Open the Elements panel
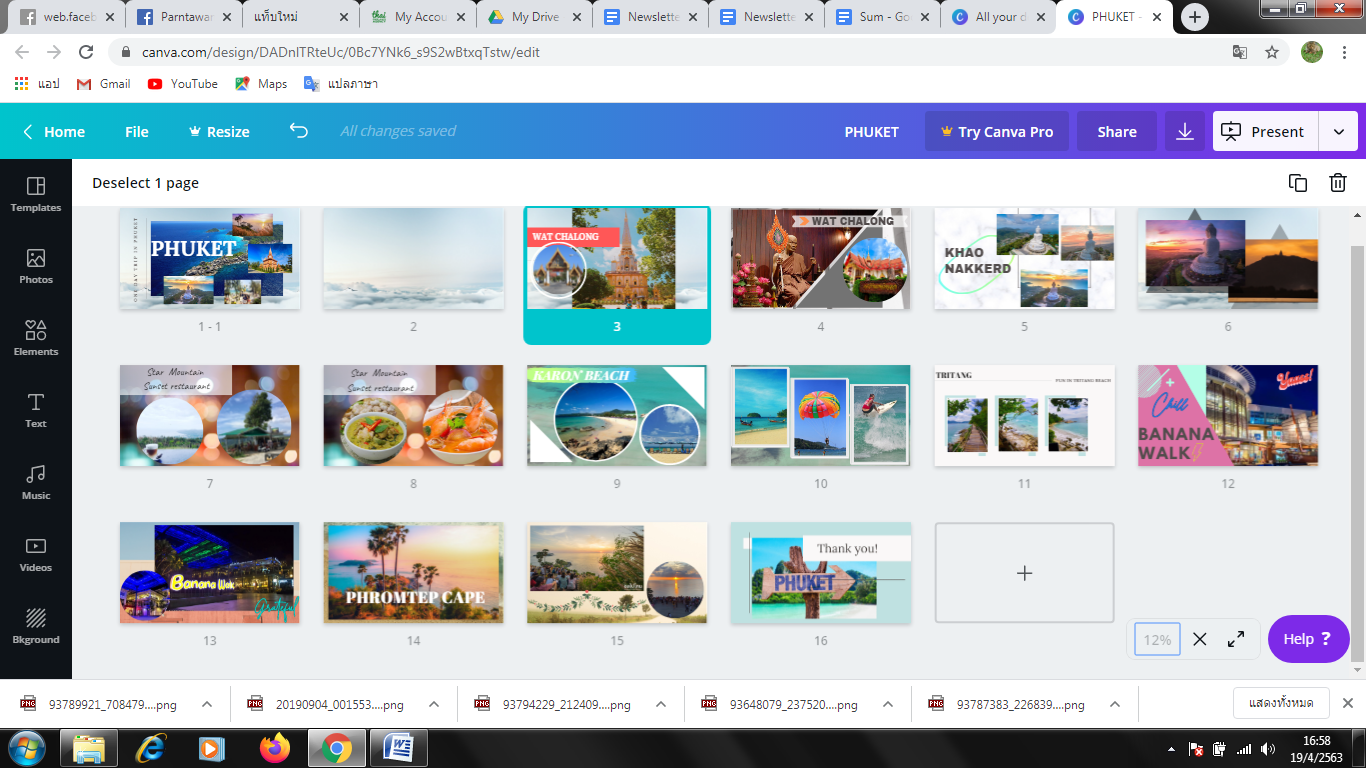The width and height of the screenshot is (1366, 768). (36, 339)
